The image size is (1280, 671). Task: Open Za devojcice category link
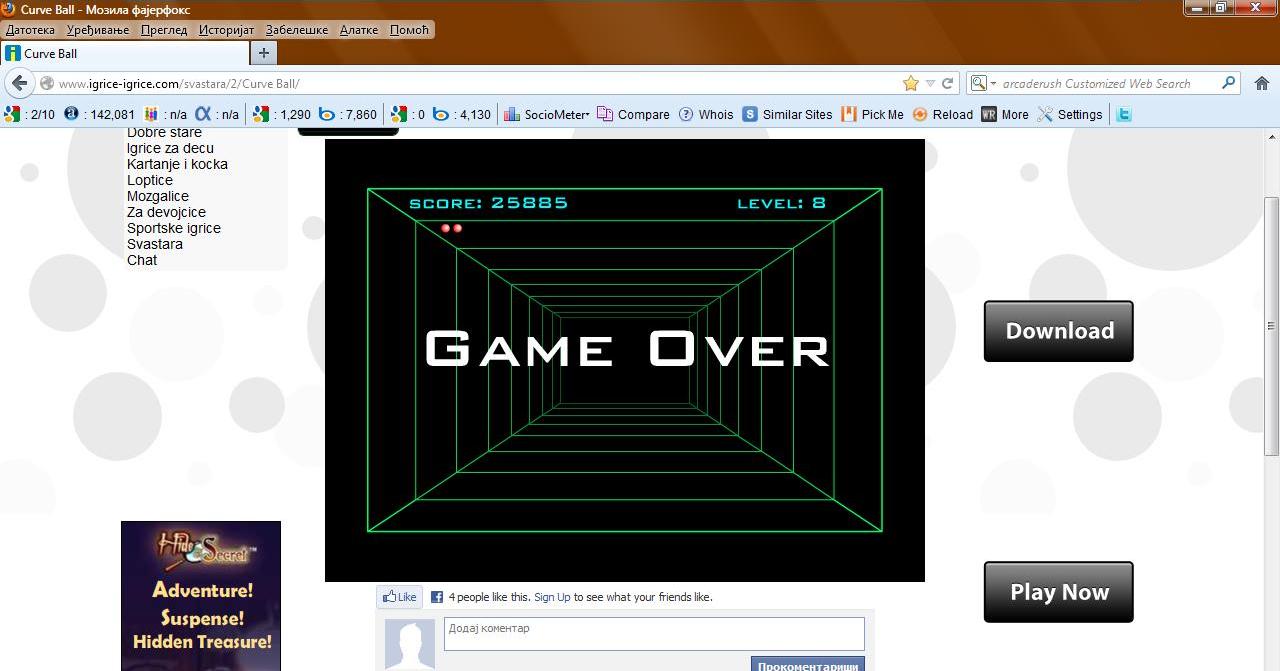(166, 212)
